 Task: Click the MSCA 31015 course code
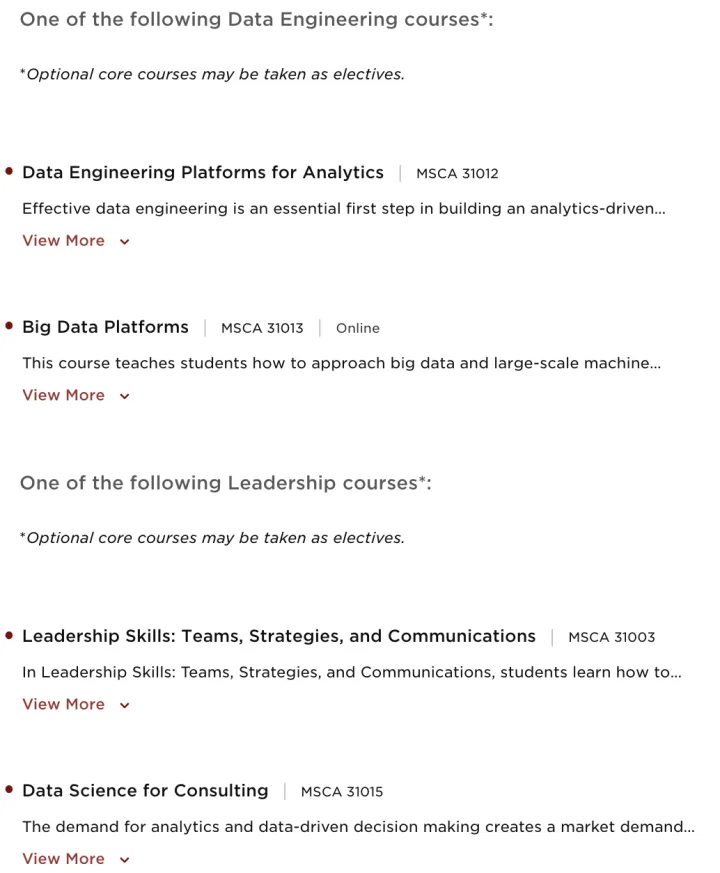click(342, 792)
